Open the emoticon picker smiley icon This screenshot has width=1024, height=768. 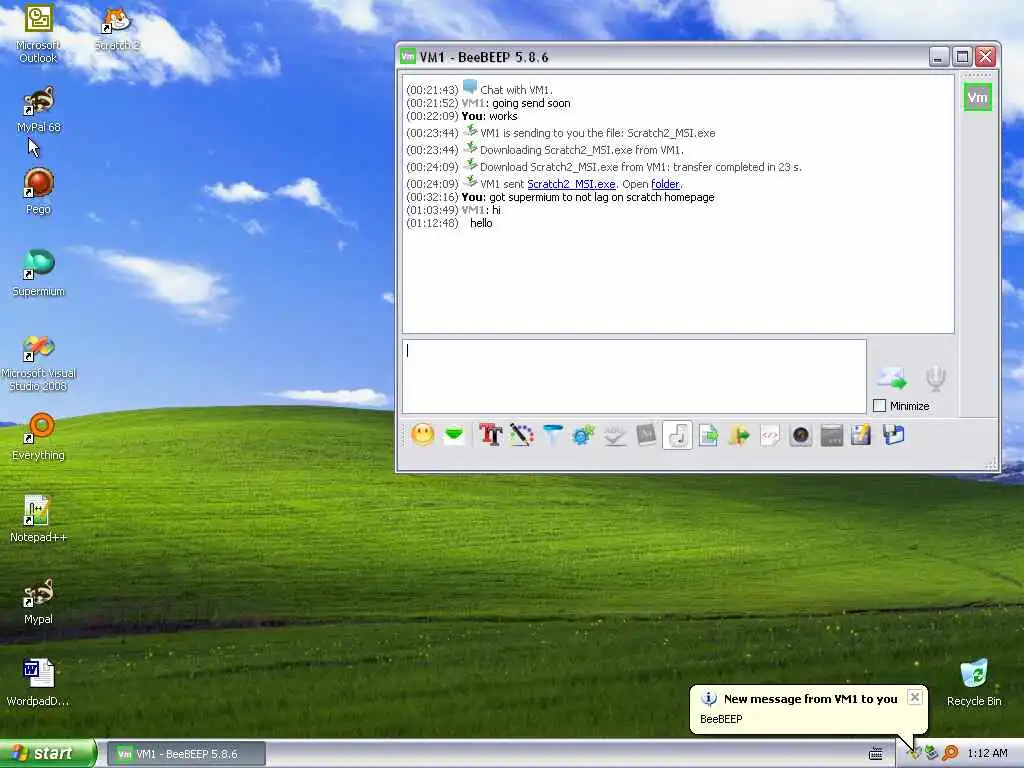pyautogui.click(x=423, y=434)
